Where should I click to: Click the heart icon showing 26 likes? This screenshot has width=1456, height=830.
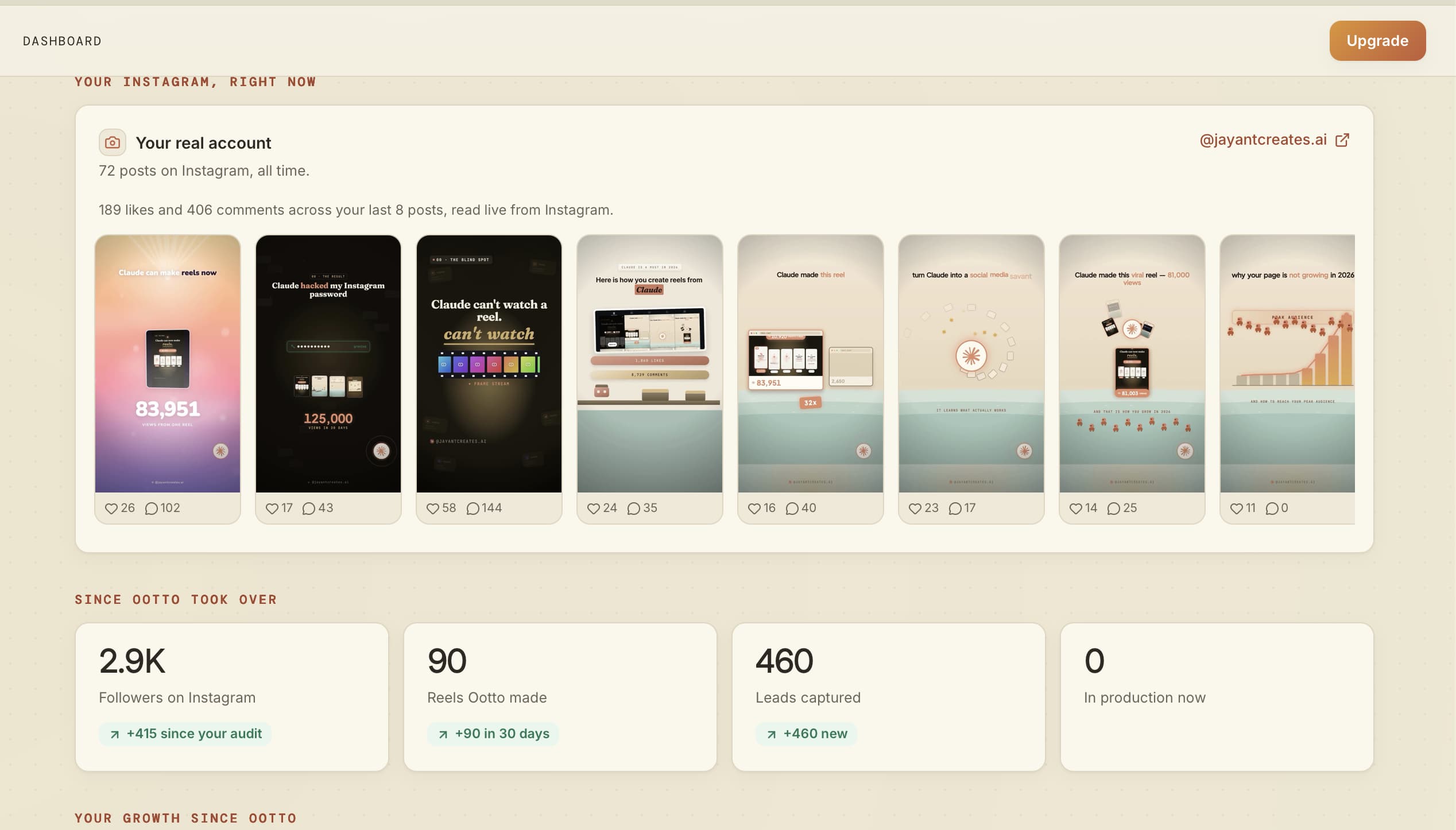point(111,509)
